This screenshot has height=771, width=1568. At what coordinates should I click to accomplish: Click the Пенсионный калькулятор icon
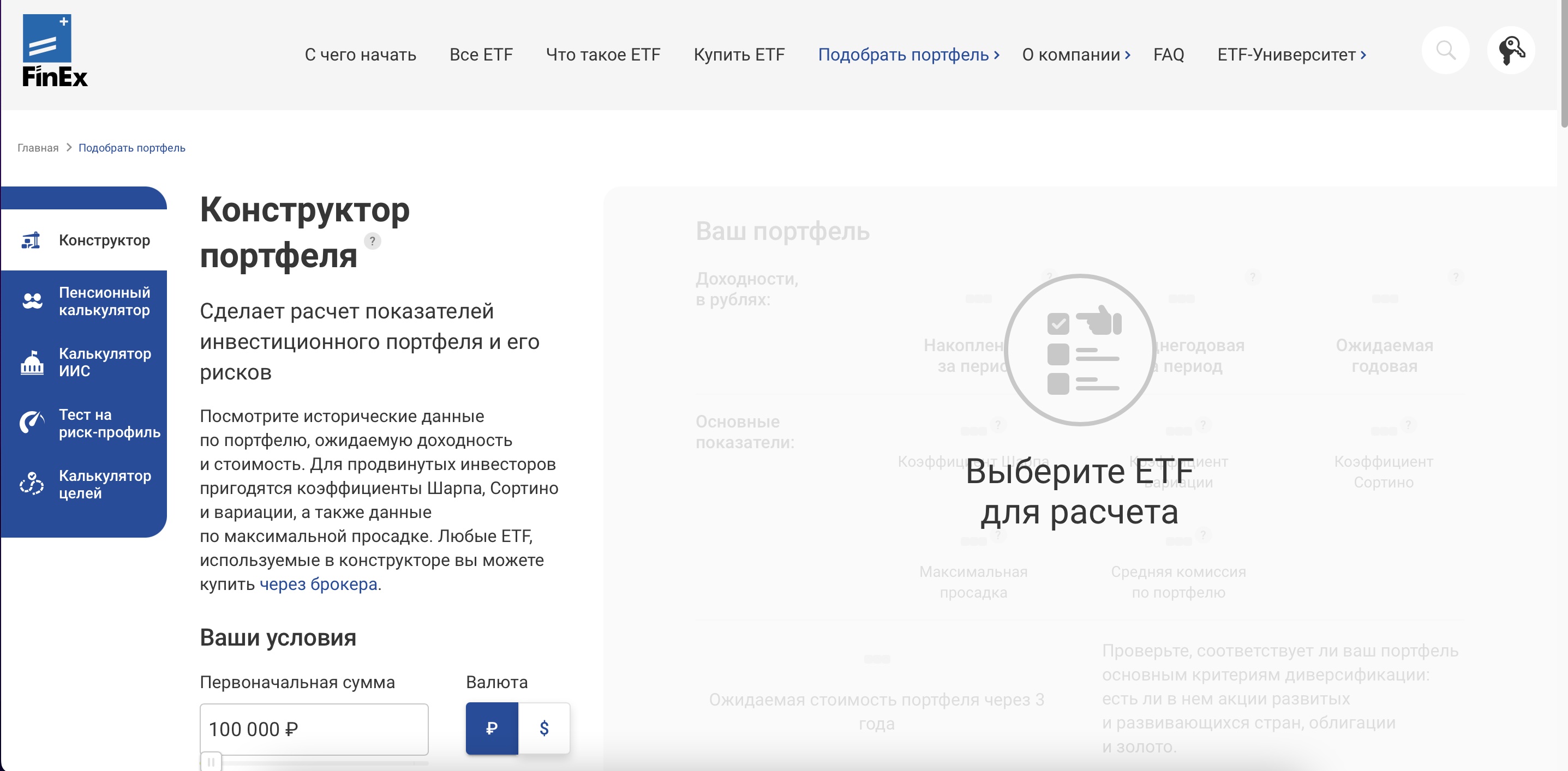(32, 301)
